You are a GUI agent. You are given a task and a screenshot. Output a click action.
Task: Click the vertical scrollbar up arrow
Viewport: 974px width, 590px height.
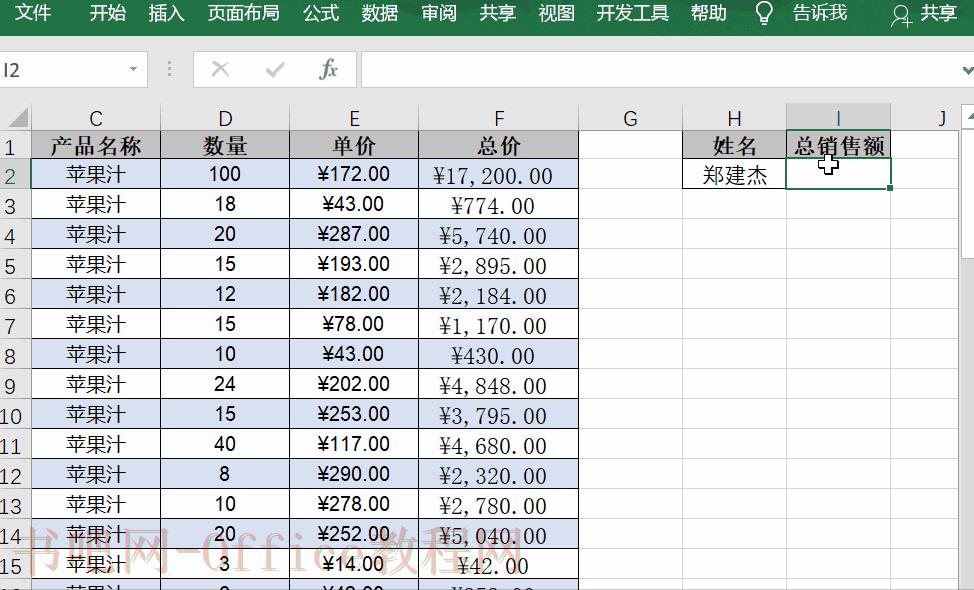pyautogui.click(x=968, y=116)
